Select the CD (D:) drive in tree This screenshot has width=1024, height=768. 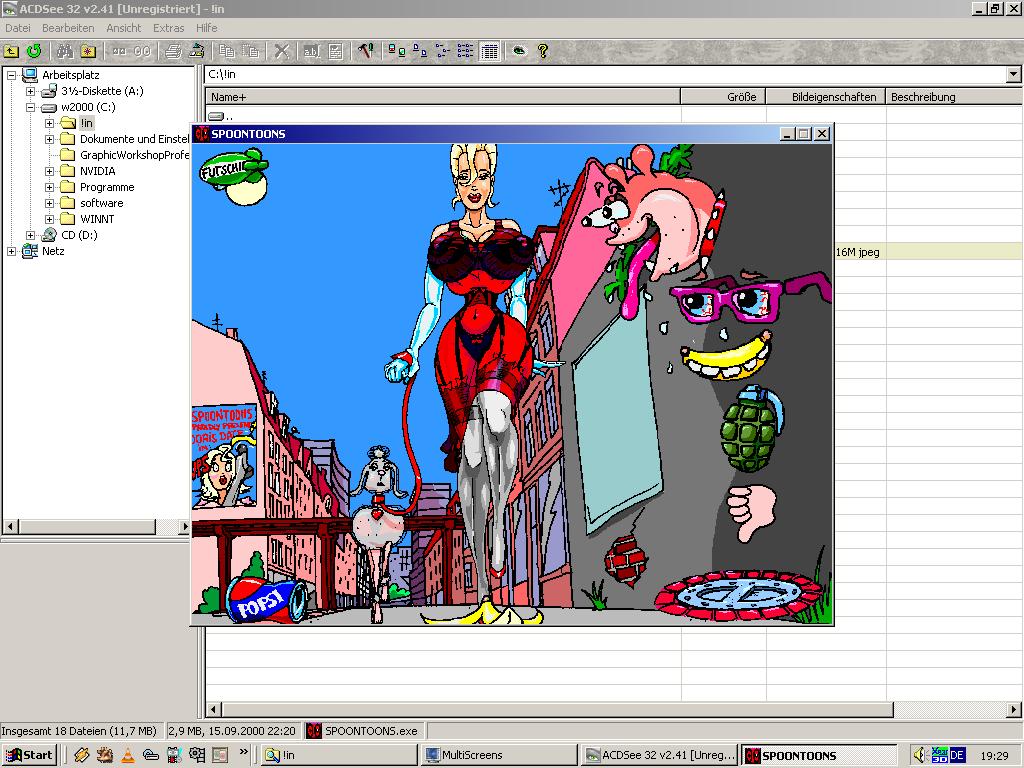(79, 235)
